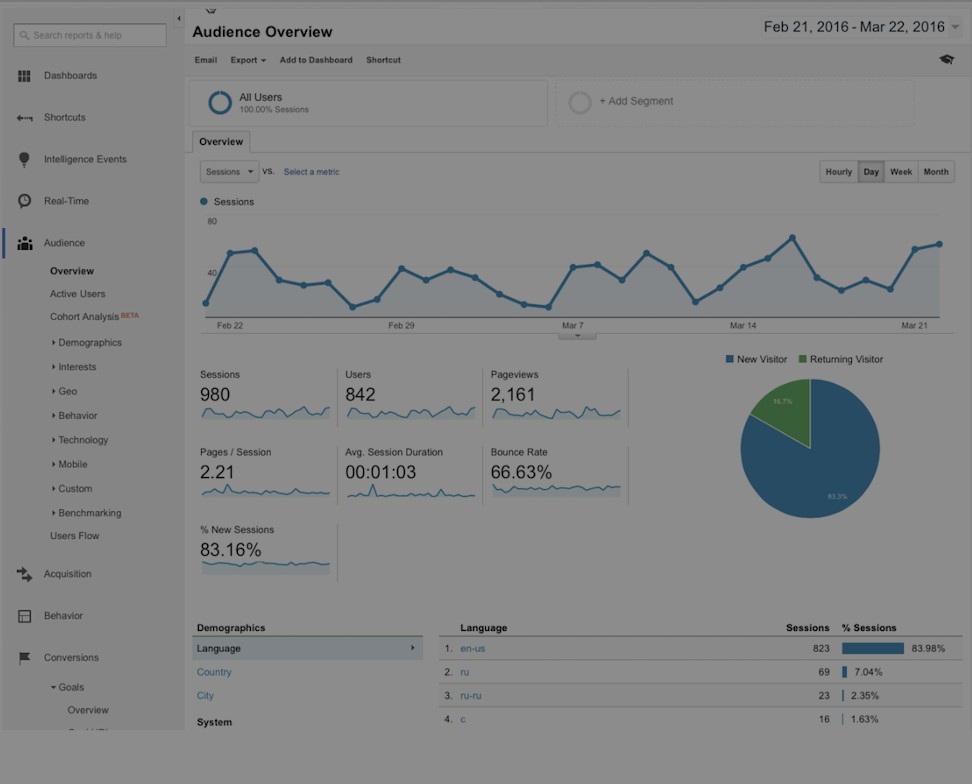
Task: Select the Overview tab
Action: pos(221,142)
